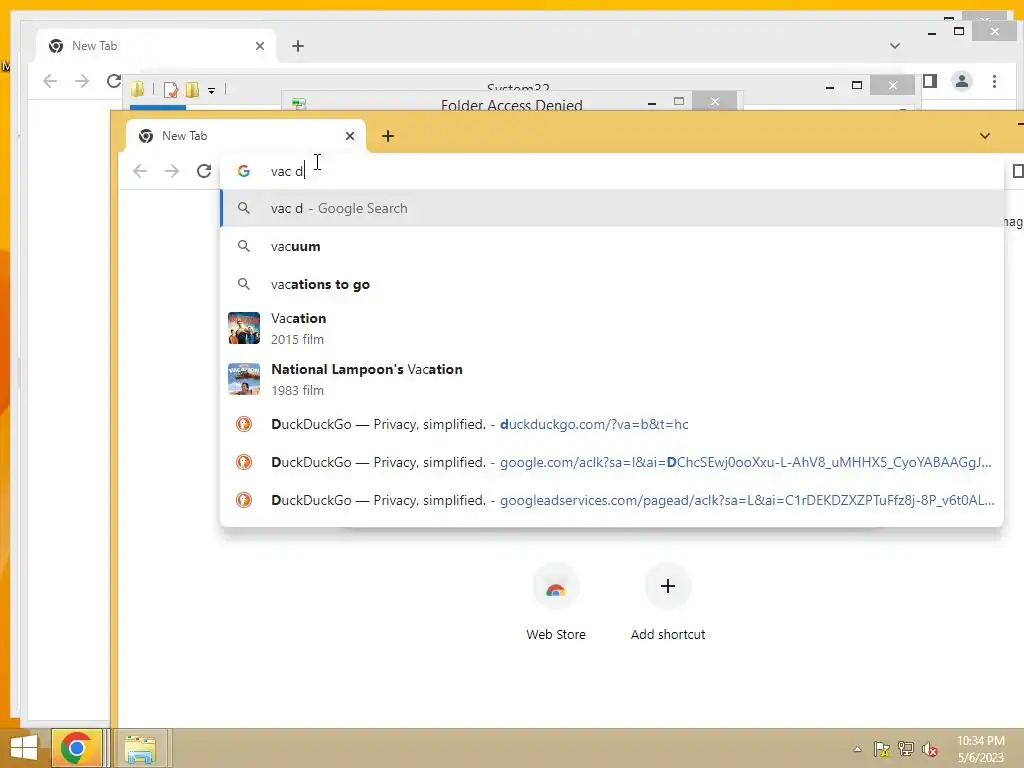Screen dimensions: 1024x768
Task: Click the muted volume tray icon
Action: 930,749
